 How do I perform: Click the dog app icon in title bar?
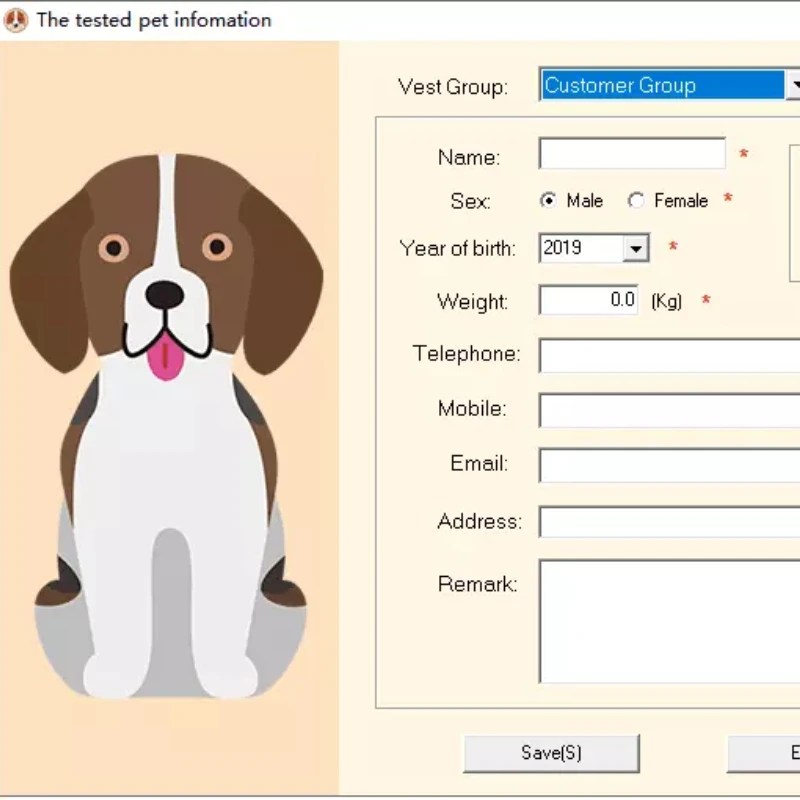coord(16,20)
